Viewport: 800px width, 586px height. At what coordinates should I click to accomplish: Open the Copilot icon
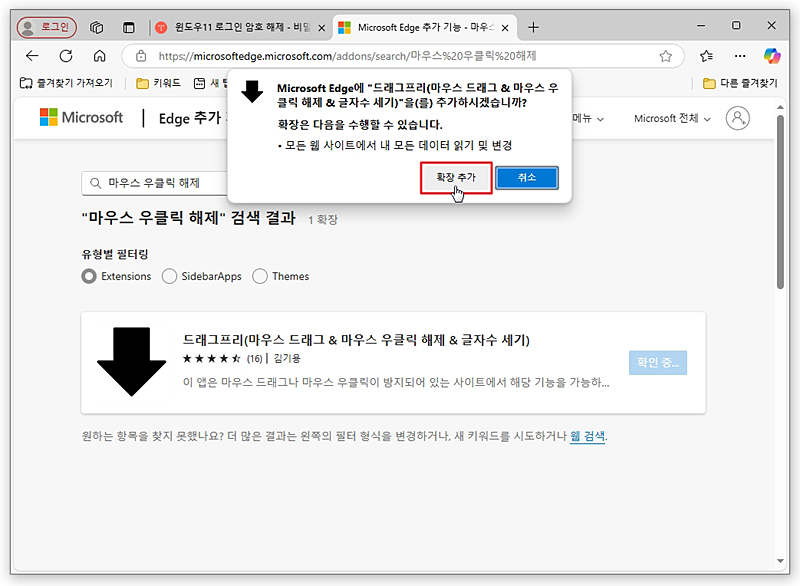[x=772, y=56]
